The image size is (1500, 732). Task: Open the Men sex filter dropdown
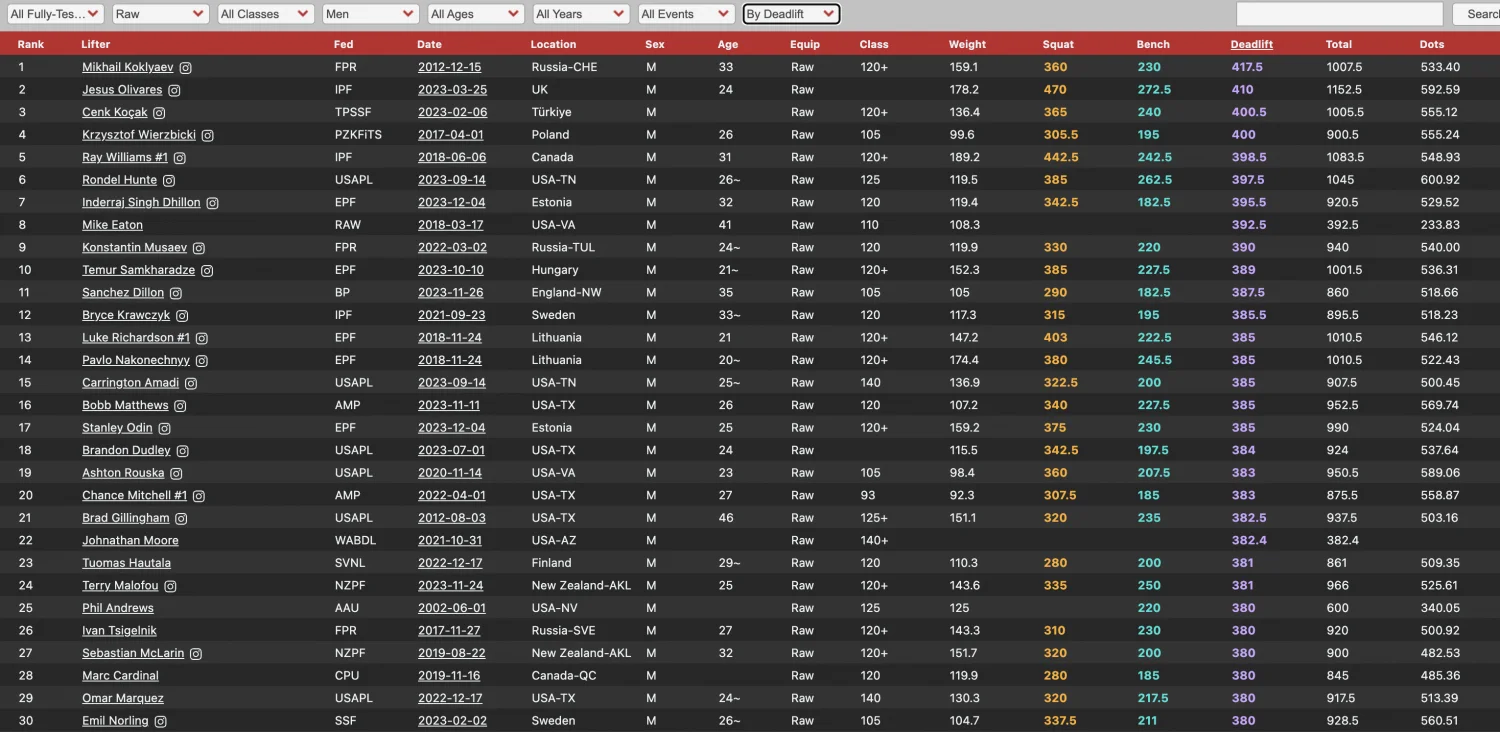370,14
